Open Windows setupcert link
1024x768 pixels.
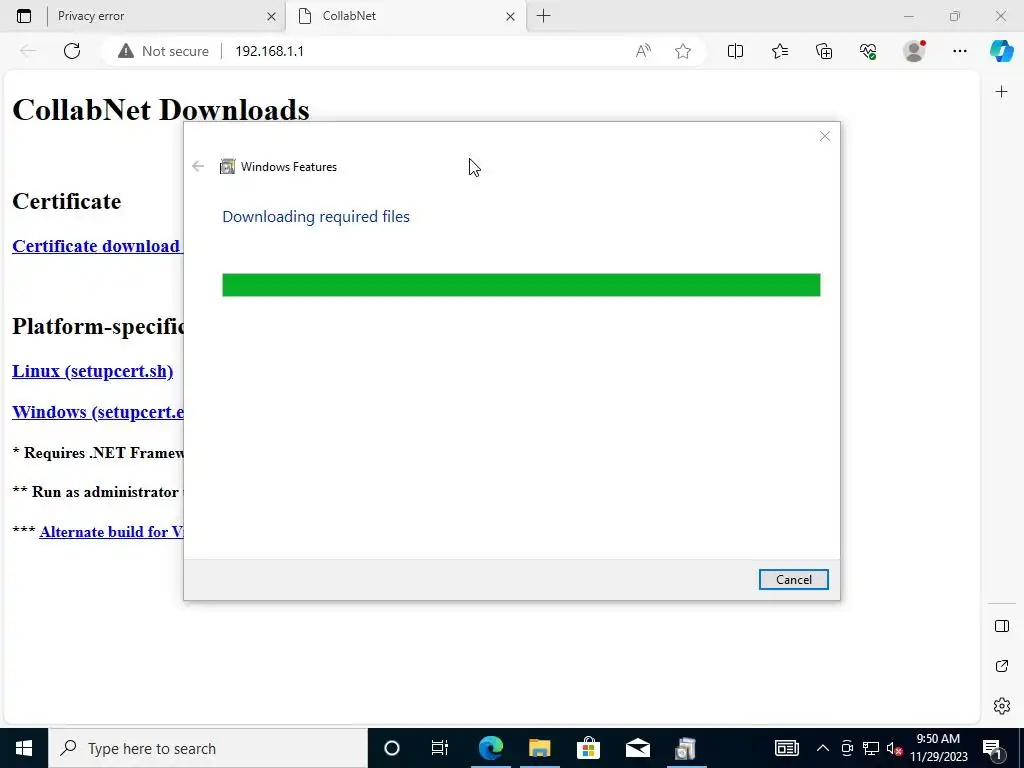pos(98,412)
